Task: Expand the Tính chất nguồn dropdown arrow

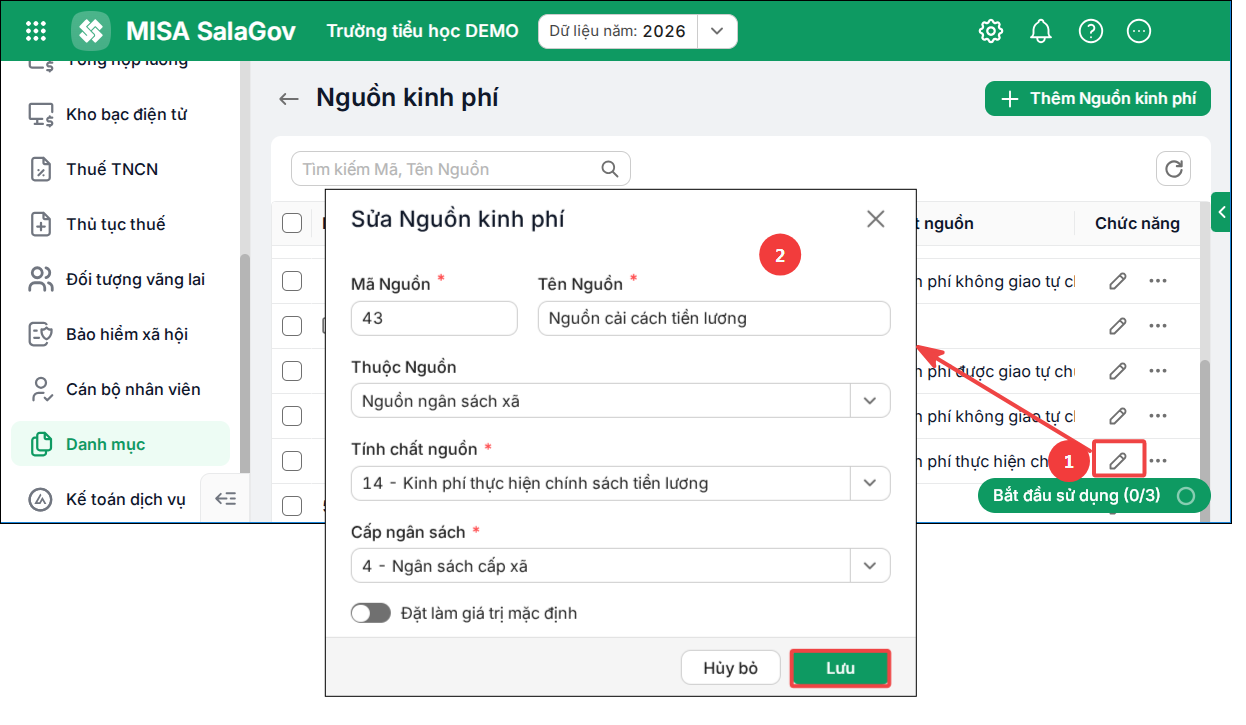Action: (869, 483)
